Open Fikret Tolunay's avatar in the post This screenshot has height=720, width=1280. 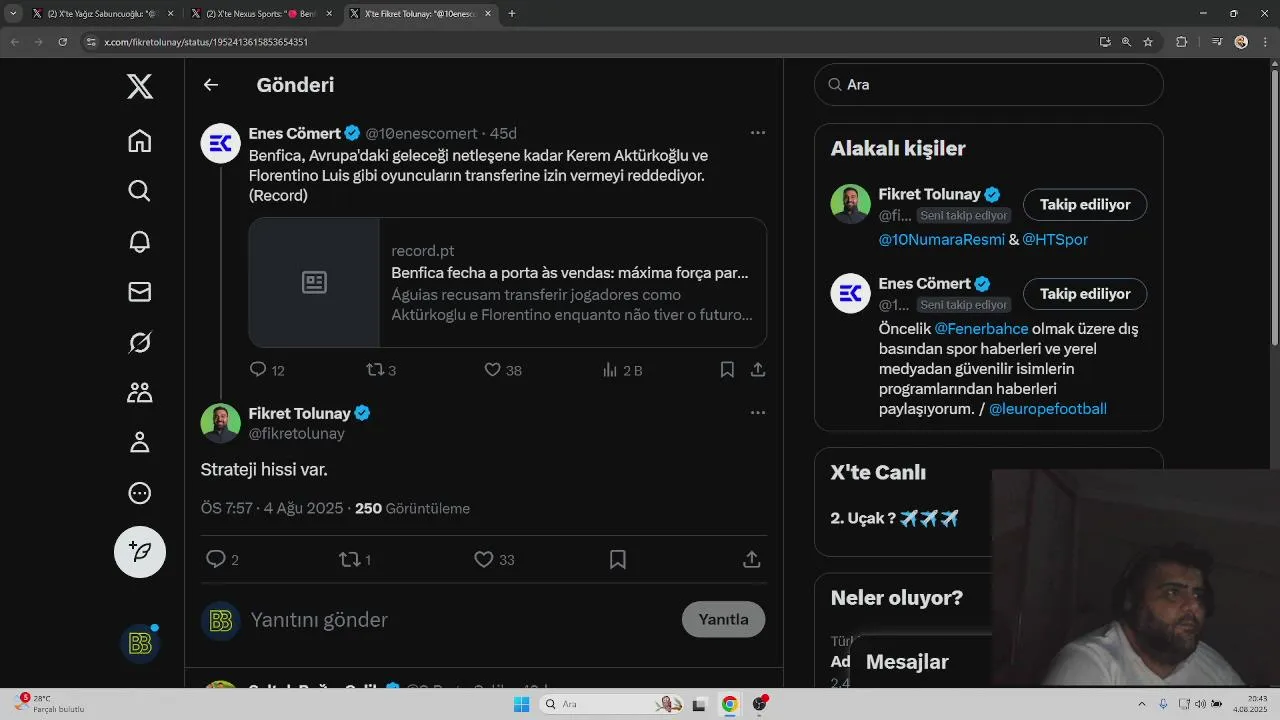[221, 423]
